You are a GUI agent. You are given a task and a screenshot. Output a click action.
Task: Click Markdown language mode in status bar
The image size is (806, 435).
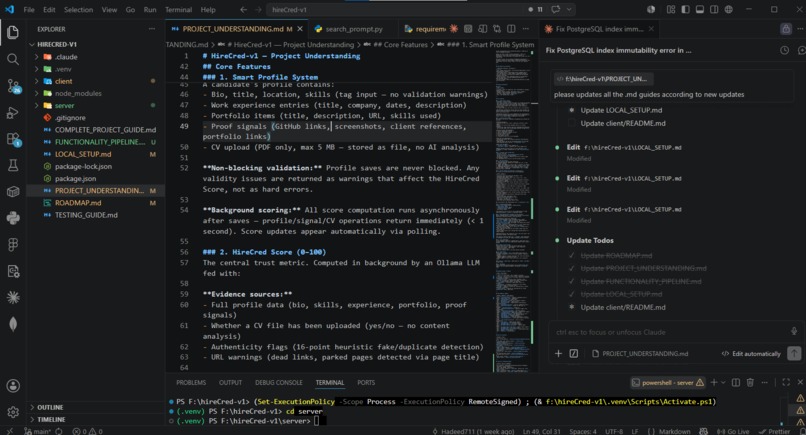pyautogui.click(x=674, y=431)
